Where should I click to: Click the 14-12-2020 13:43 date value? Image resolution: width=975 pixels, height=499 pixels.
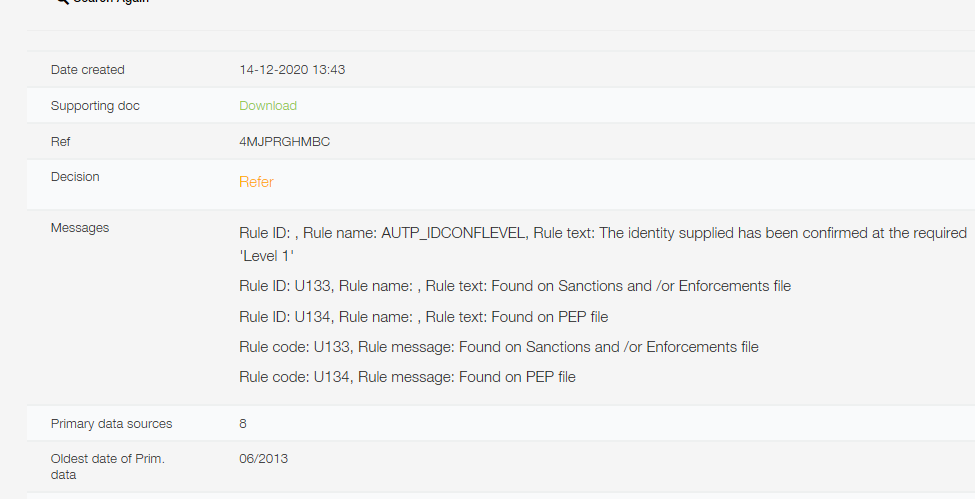pos(292,70)
